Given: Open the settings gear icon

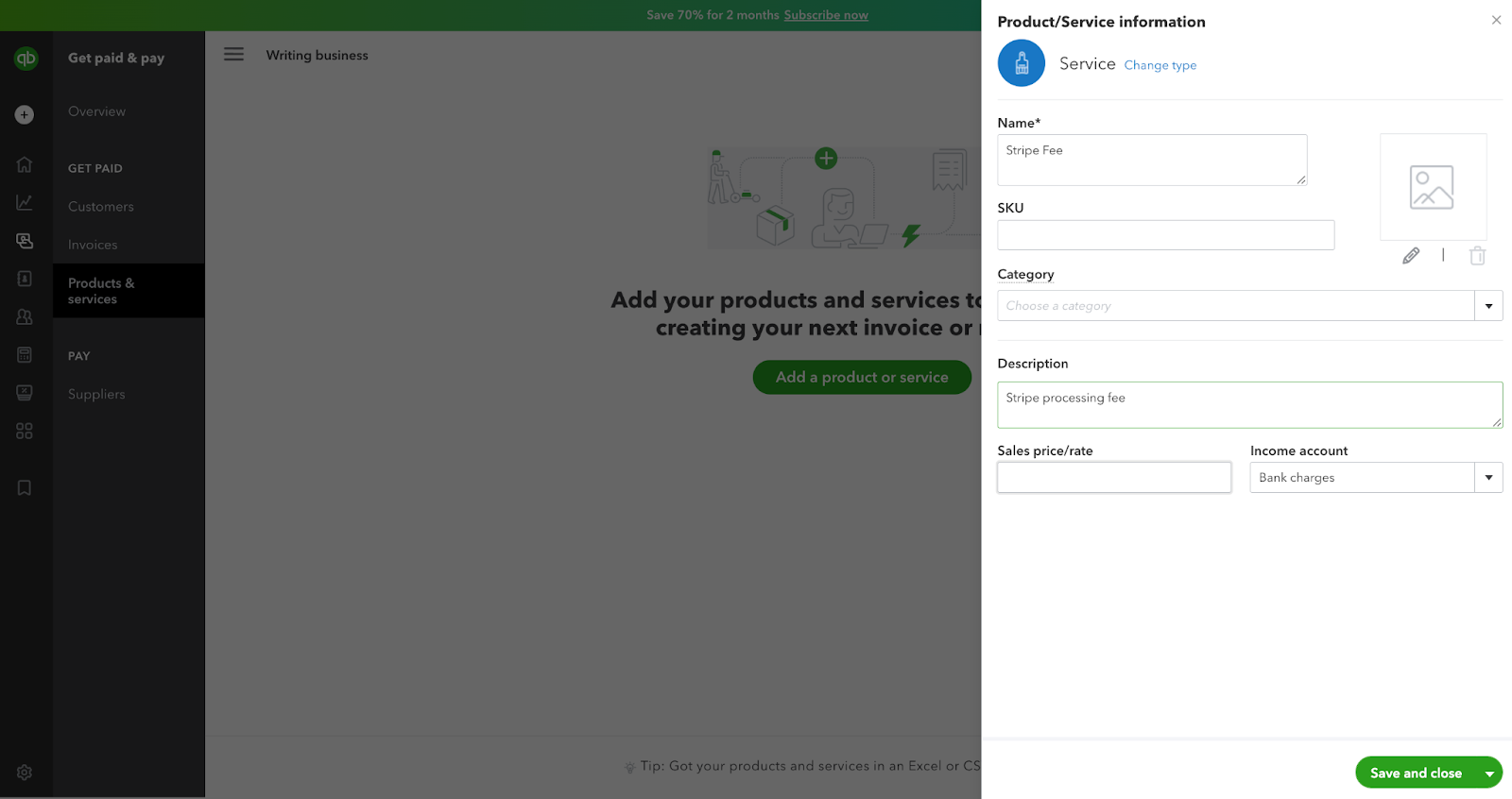Looking at the screenshot, I should 25,772.
